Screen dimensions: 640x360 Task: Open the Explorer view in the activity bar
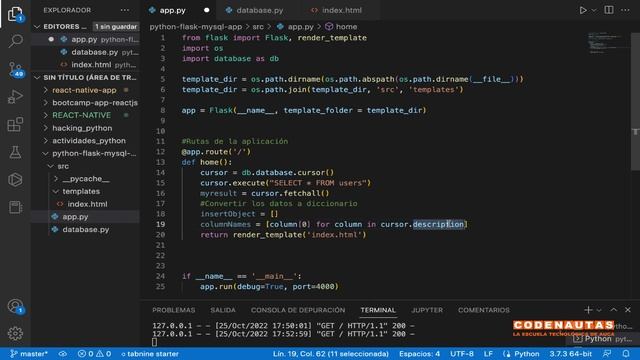(x=15, y=14)
